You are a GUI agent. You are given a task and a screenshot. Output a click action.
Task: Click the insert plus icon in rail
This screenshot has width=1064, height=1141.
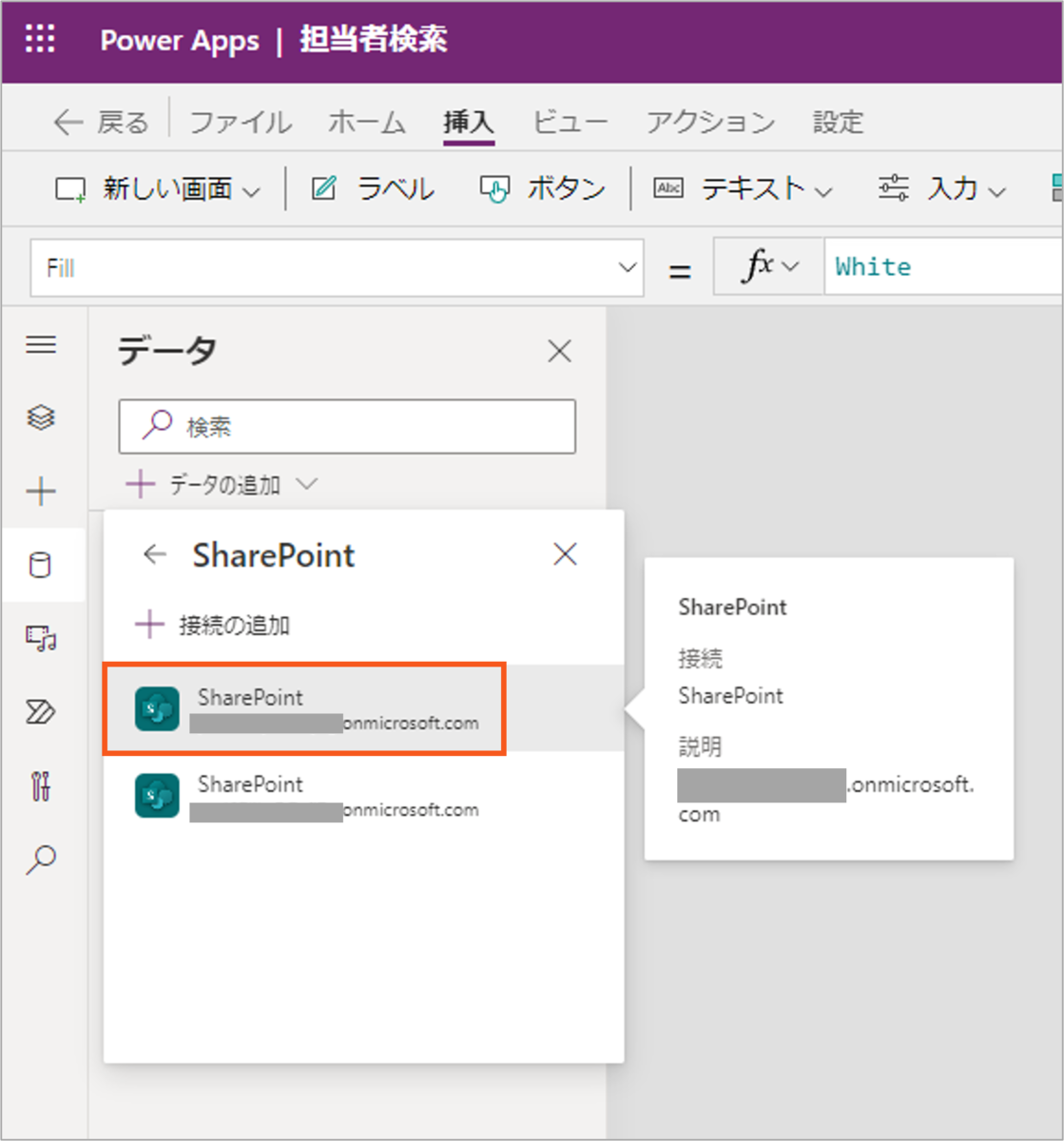[x=41, y=492]
